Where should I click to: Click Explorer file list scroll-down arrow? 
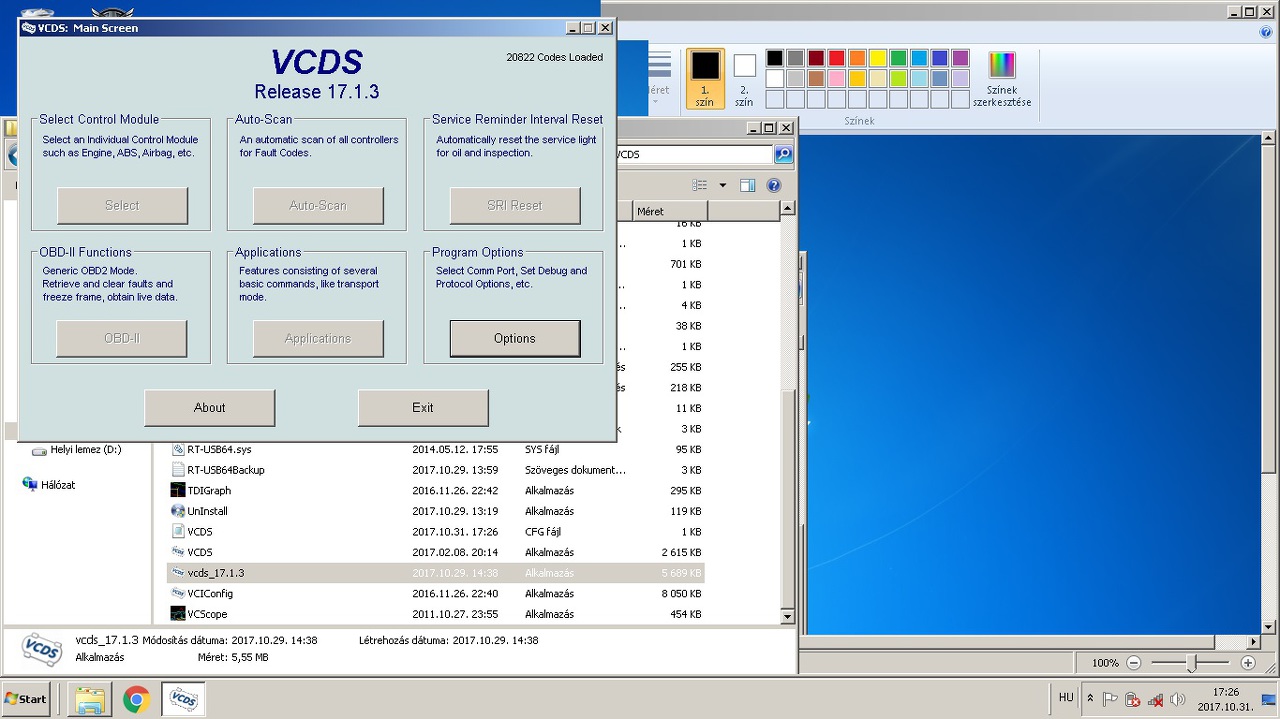(x=788, y=617)
